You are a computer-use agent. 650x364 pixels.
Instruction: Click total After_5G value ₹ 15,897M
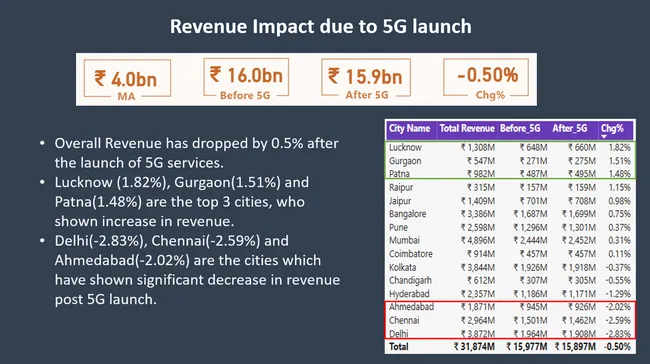575,347
